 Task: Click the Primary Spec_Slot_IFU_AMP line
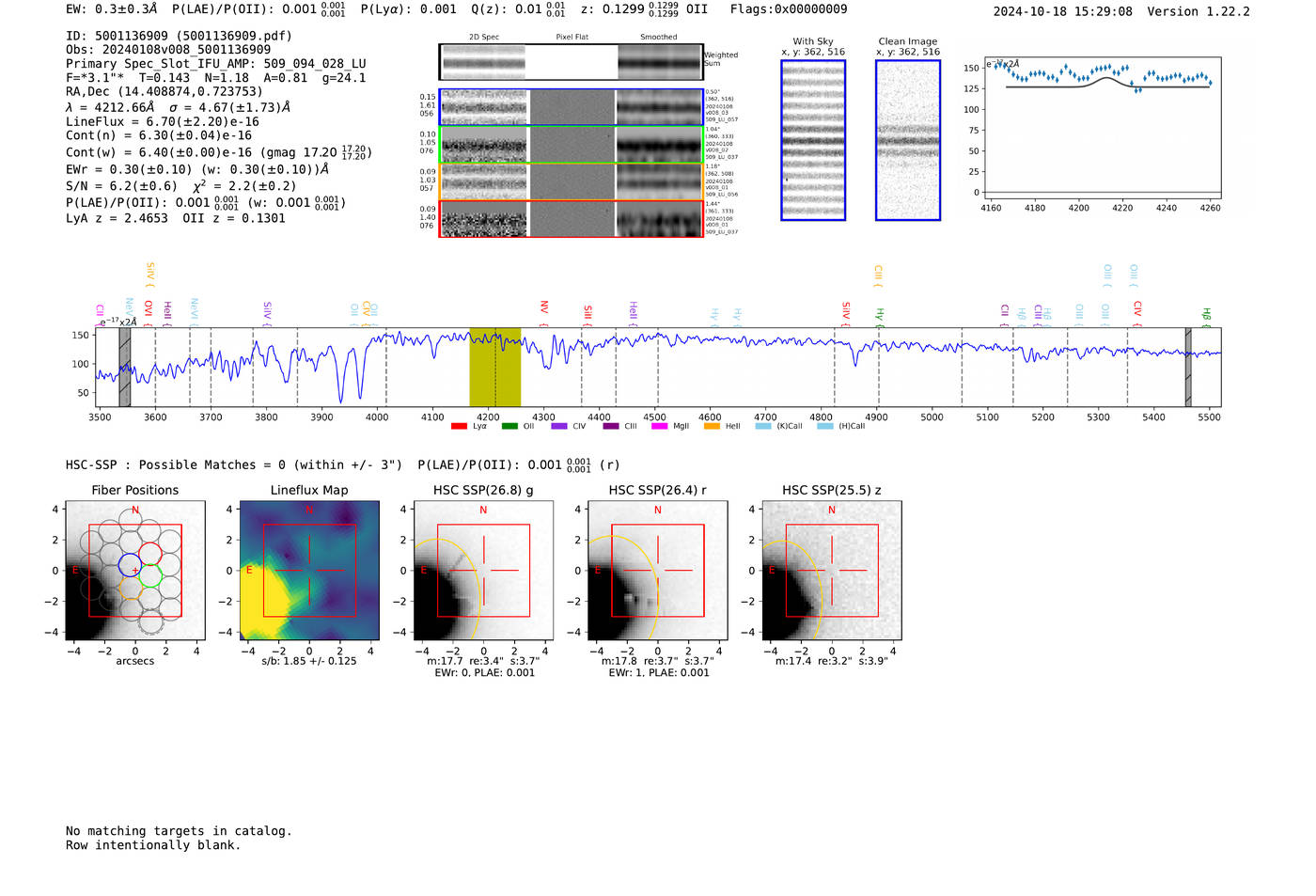pyautogui.click(x=216, y=64)
